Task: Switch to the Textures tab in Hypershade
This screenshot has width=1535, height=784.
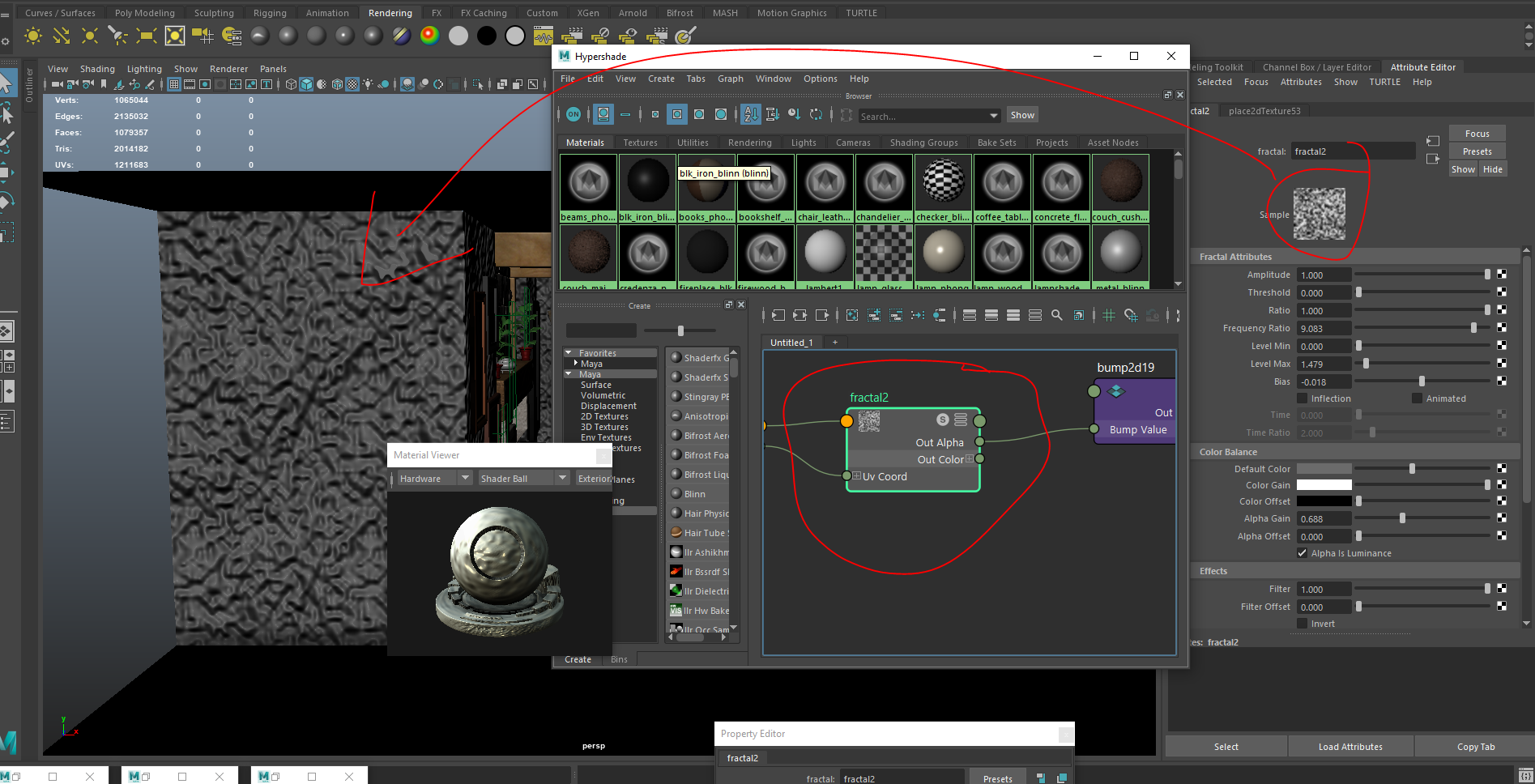Action: (641, 142)
